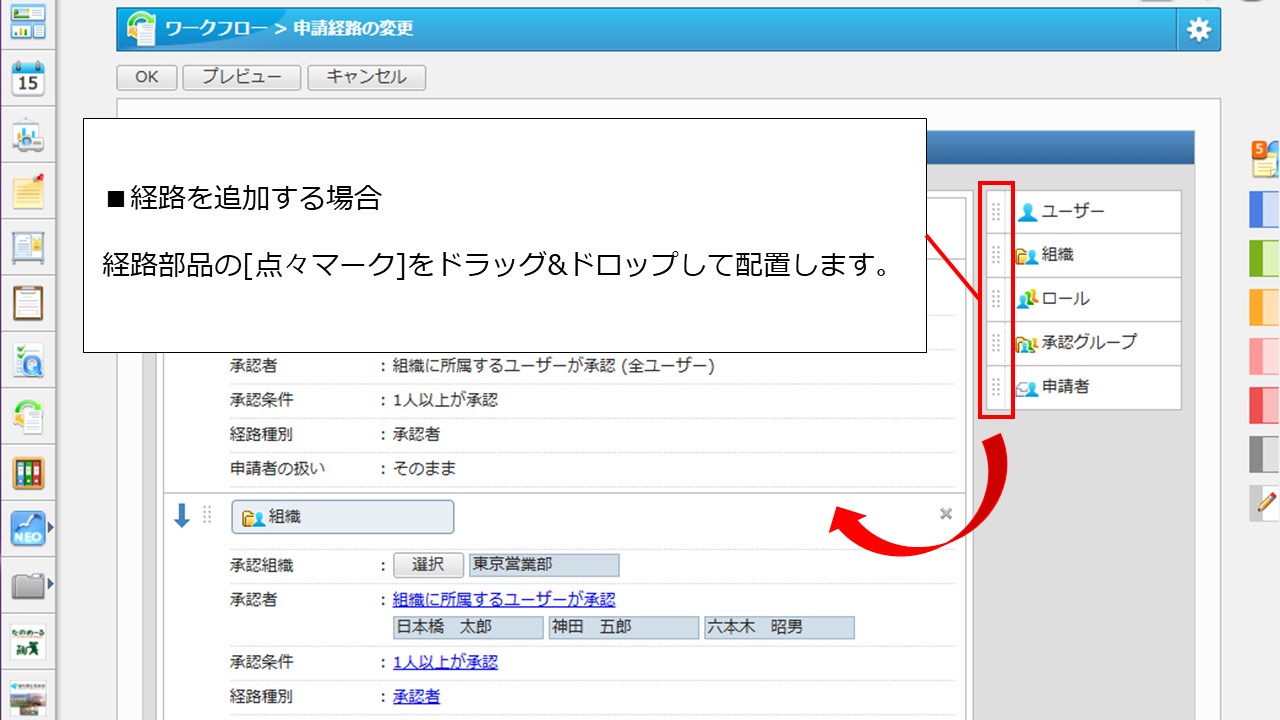Expand the NEO icon submenu arrow
Viewport: 1280px width, 720px height.
50,527
